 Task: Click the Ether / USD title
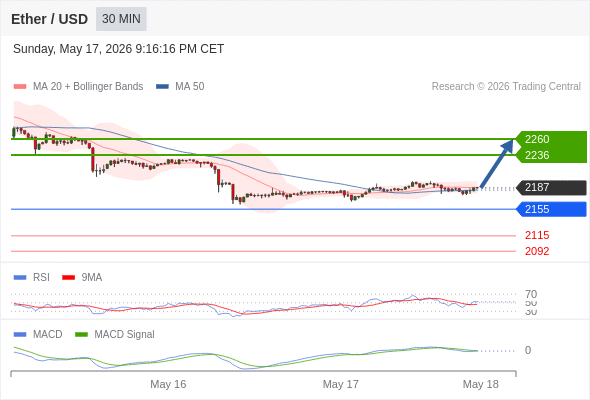(x=49, y=19)
